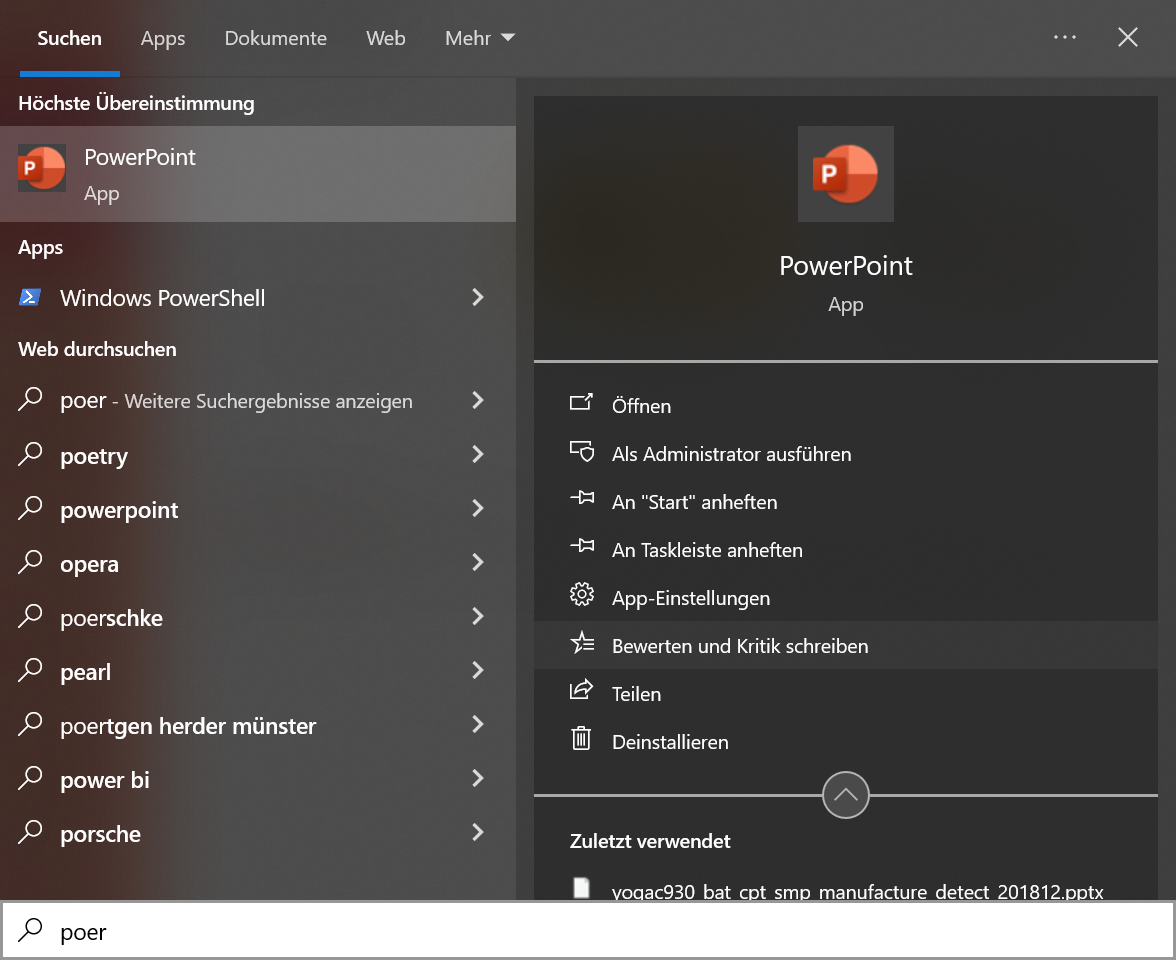
Task: Click the magnifier icon beside powerpoint suggestion
Action: click(30, 508)
